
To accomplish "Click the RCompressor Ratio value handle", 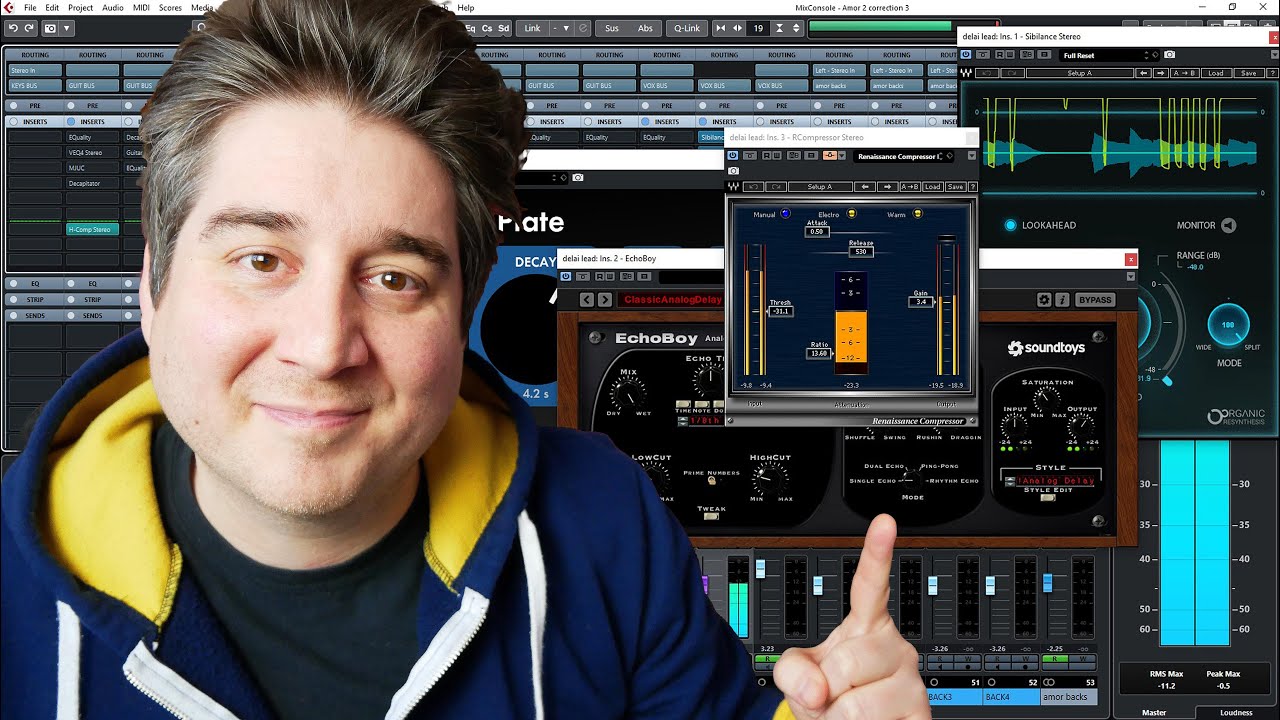I will tap(819, 353).
